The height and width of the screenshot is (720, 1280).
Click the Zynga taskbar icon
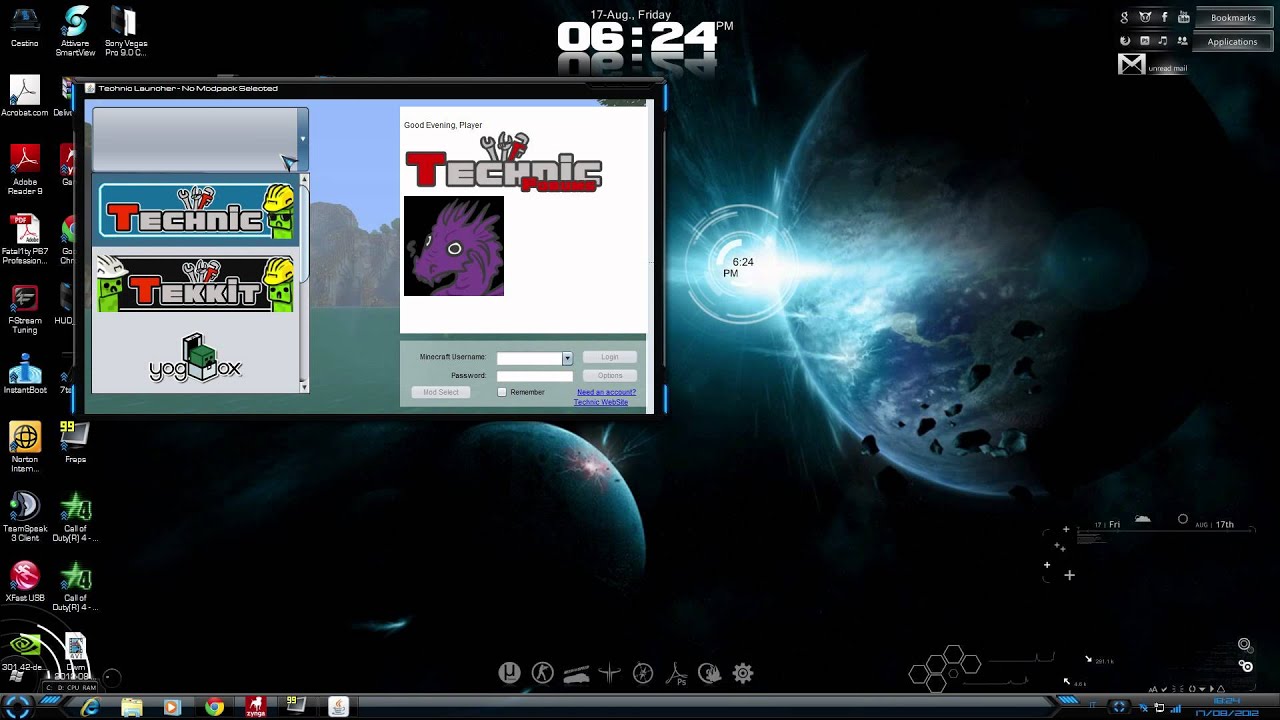pos(256,707)
